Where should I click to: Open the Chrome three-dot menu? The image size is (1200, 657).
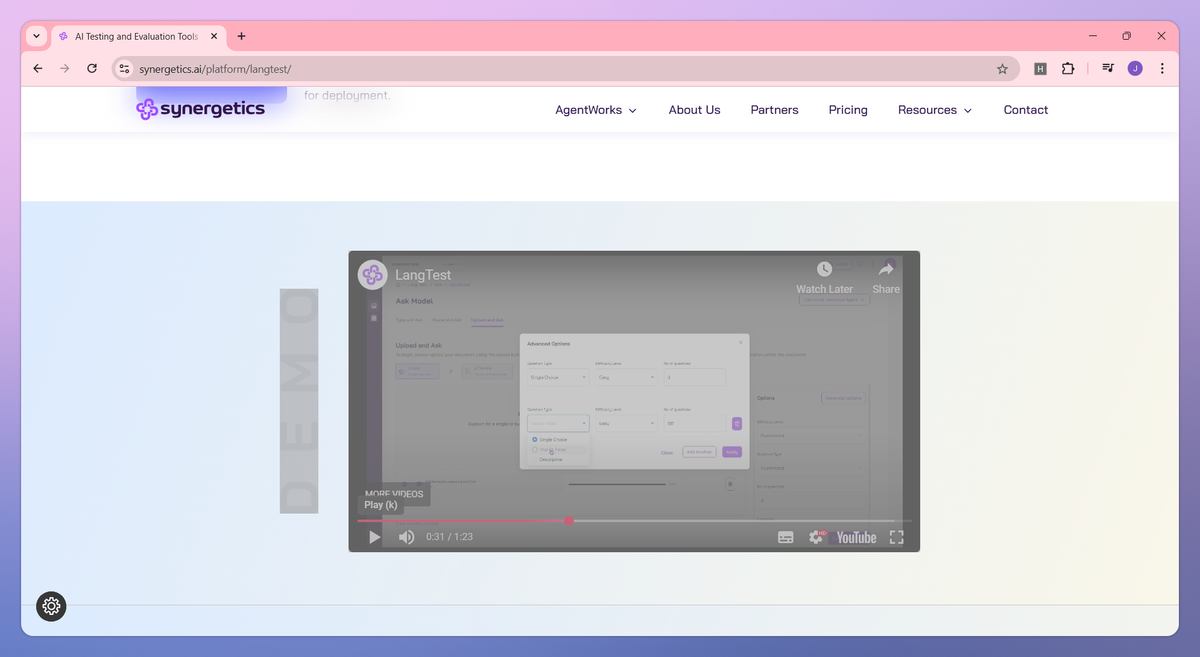point(1162,69)
